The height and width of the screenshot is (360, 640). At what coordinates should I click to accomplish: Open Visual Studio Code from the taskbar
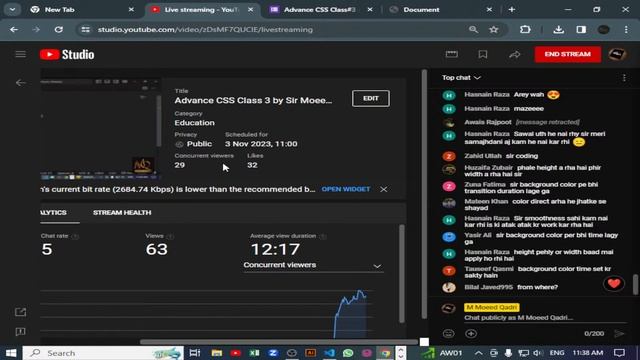tap(329, 353)
